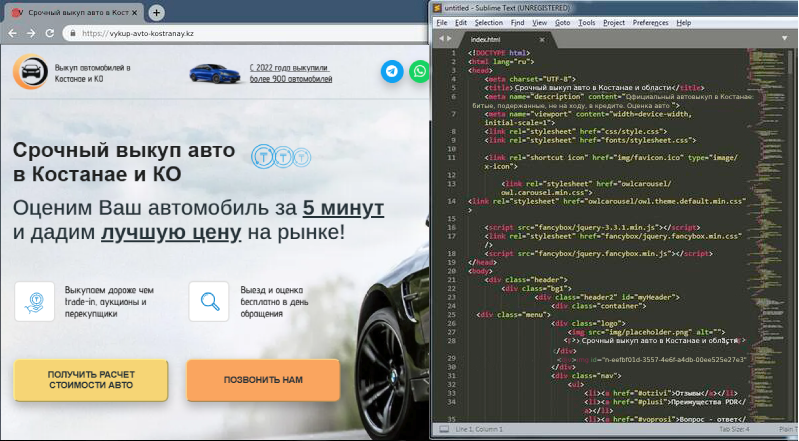Click the round car logo on website
Viewport: 799px width, 441px height.
click(x=31, y=72)
